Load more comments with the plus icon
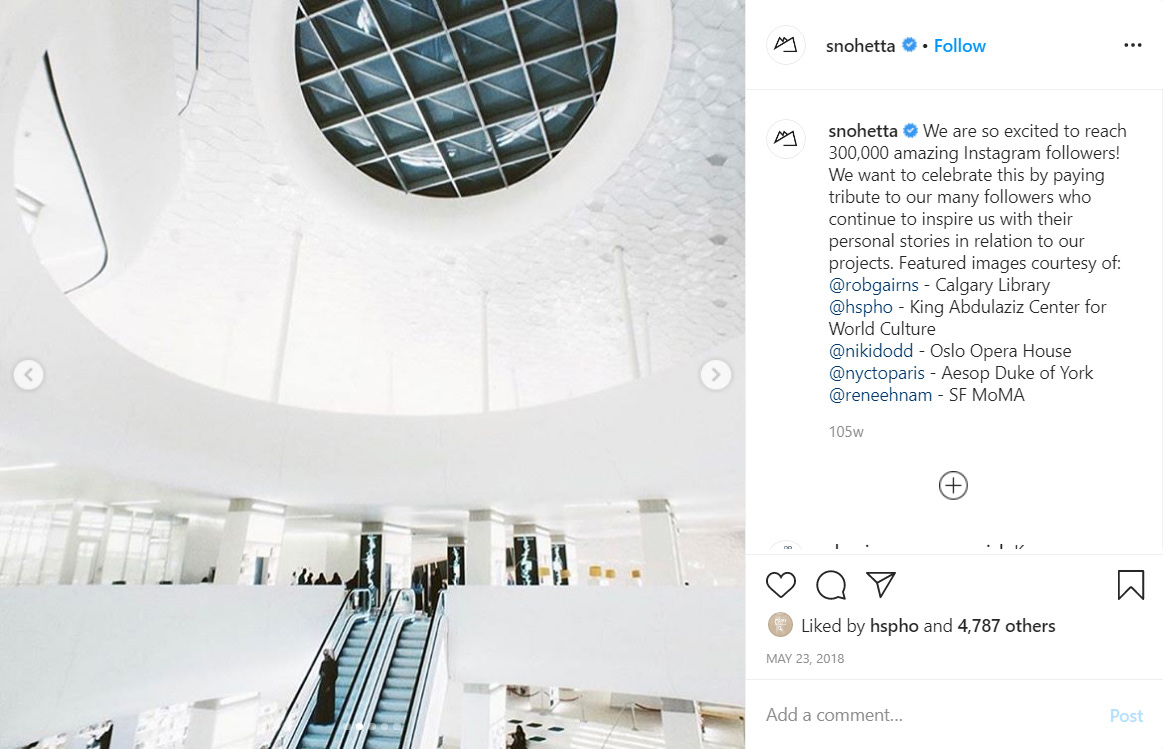 [x=953, y=486]
